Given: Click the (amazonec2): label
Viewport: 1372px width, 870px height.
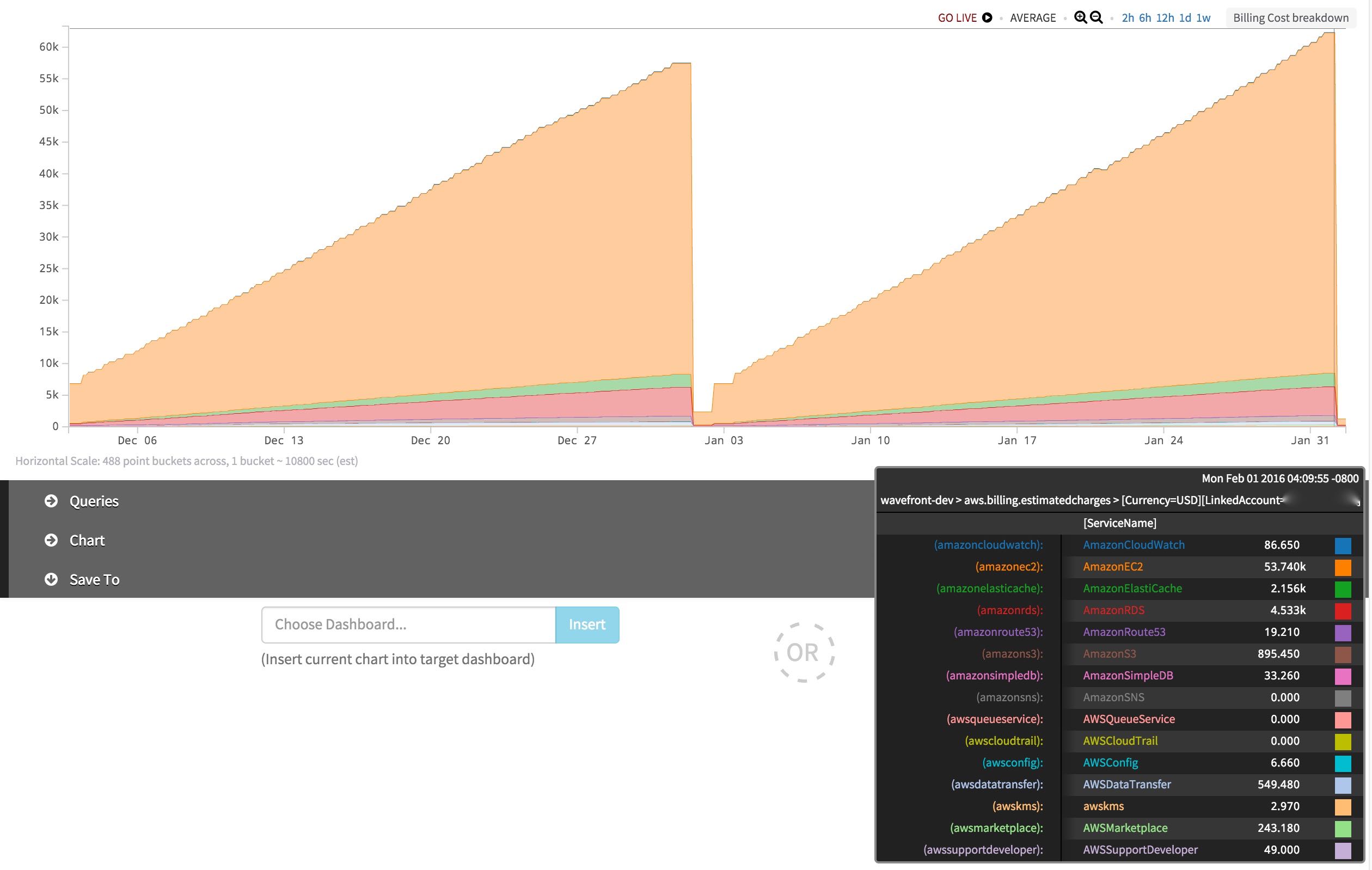Looking at the screenshot, I should coord(1009,566).
